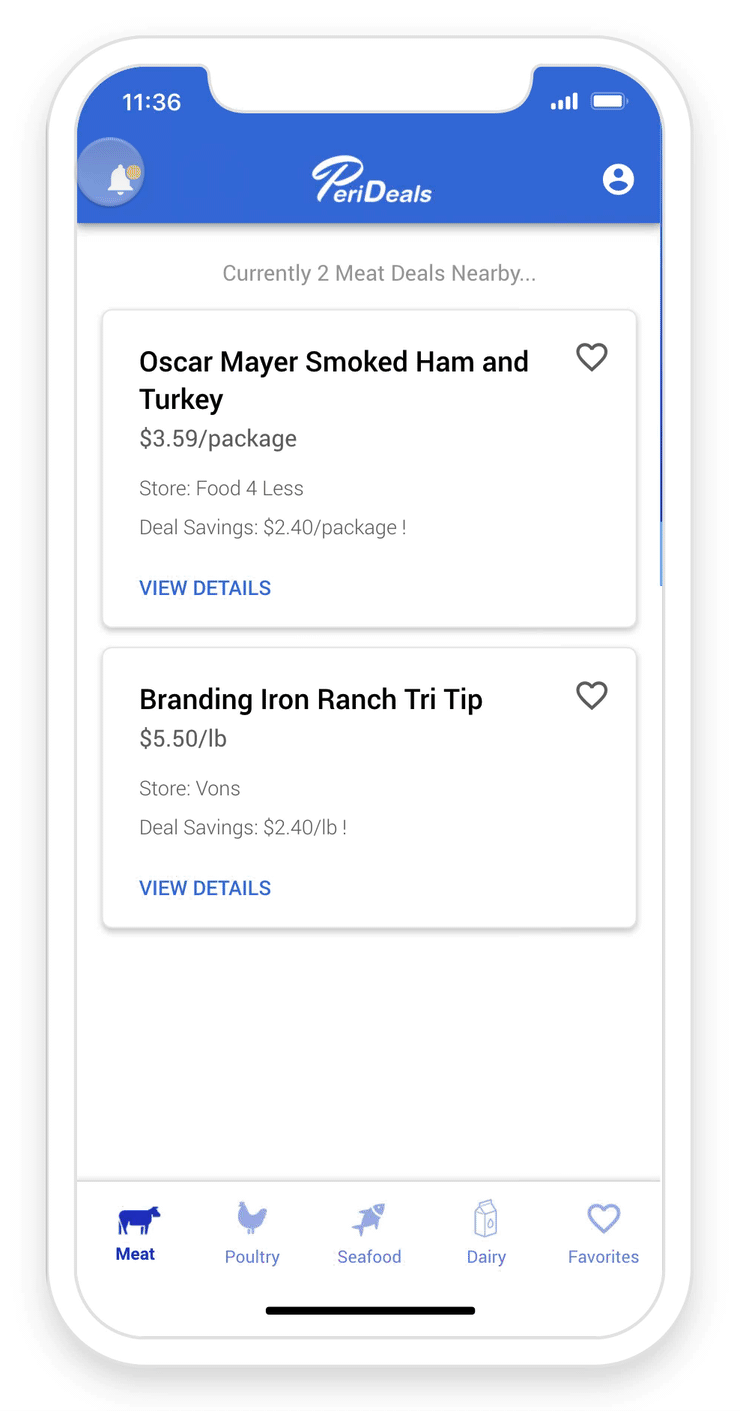740x1412 pixels.
Task: Favorite the Branding Iron Ranch Tri Tip deal
Action: tap(592, 695)
